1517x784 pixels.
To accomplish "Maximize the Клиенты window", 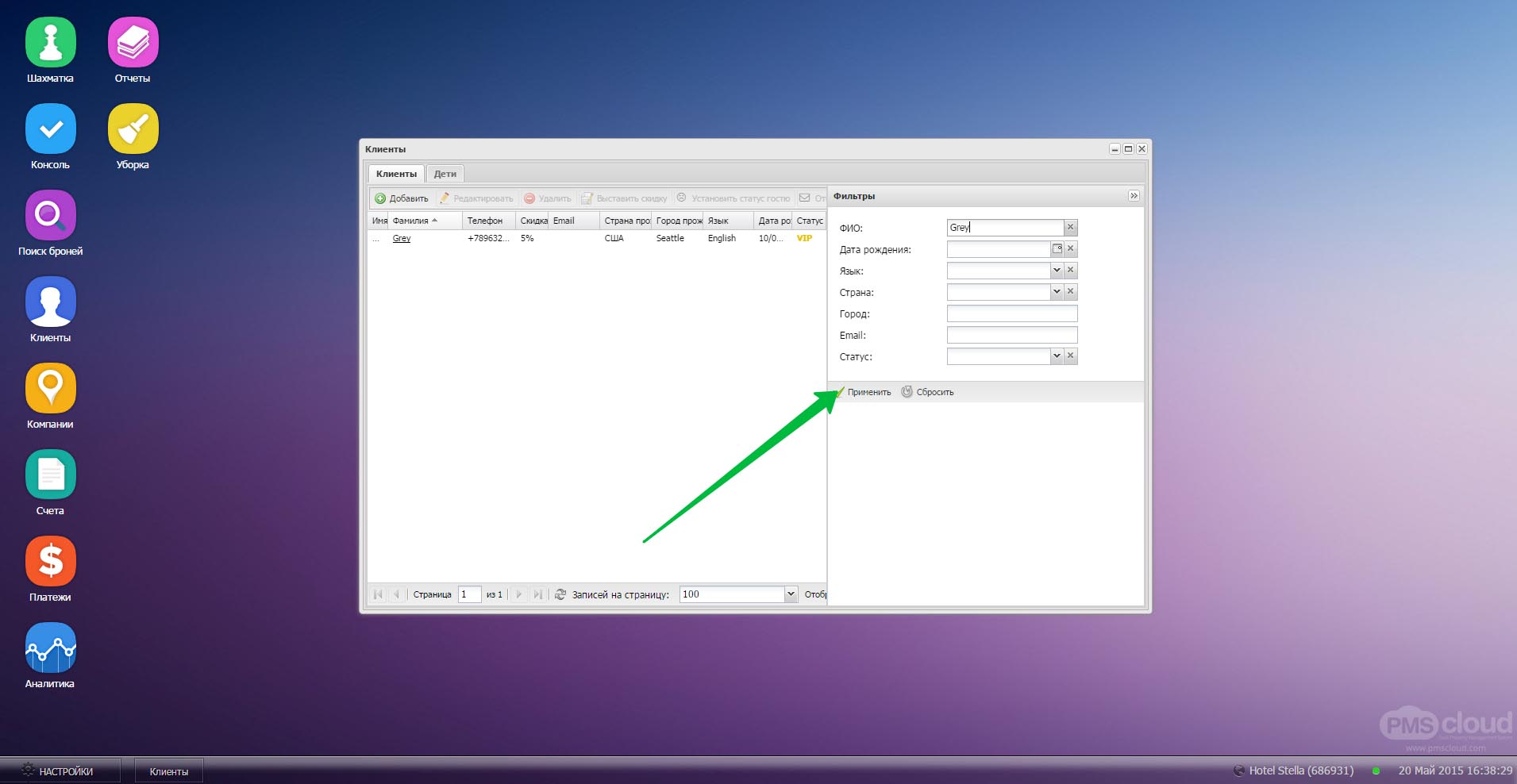I will tap(1128, 149).
